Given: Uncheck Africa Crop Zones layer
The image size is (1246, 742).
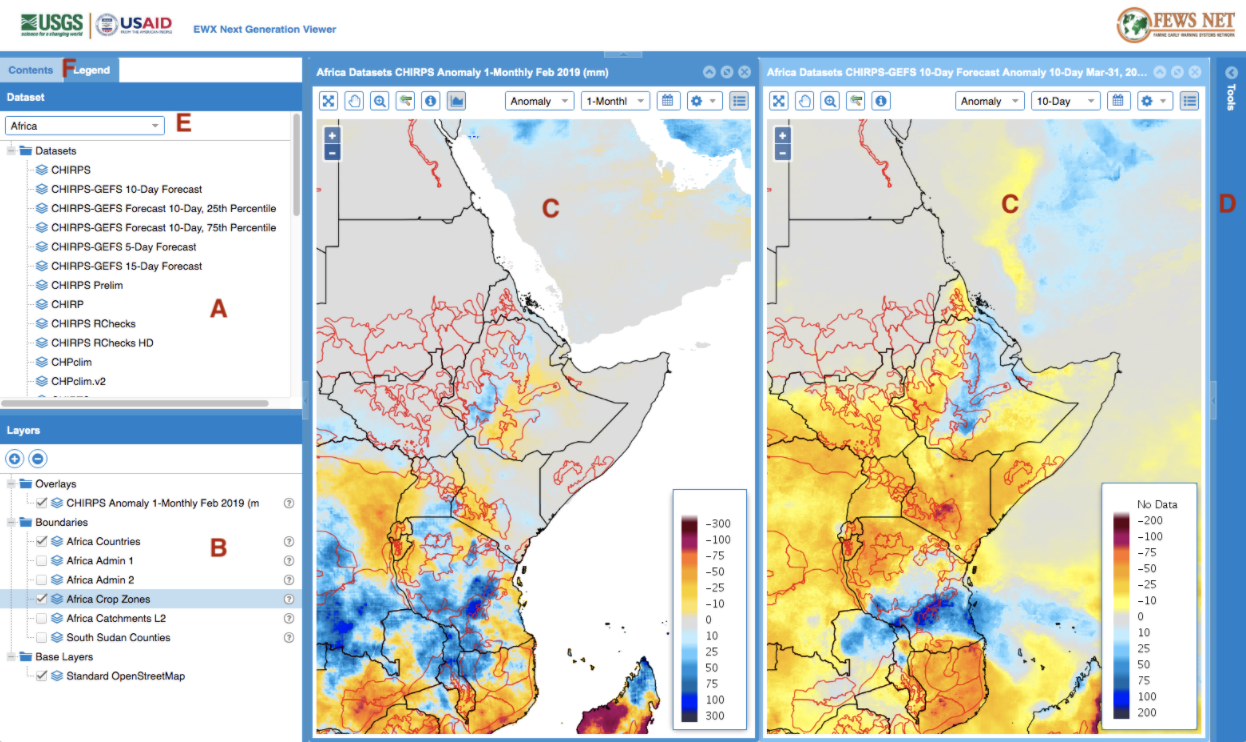Looking at the screenshot, I should [x=41, y=599].
